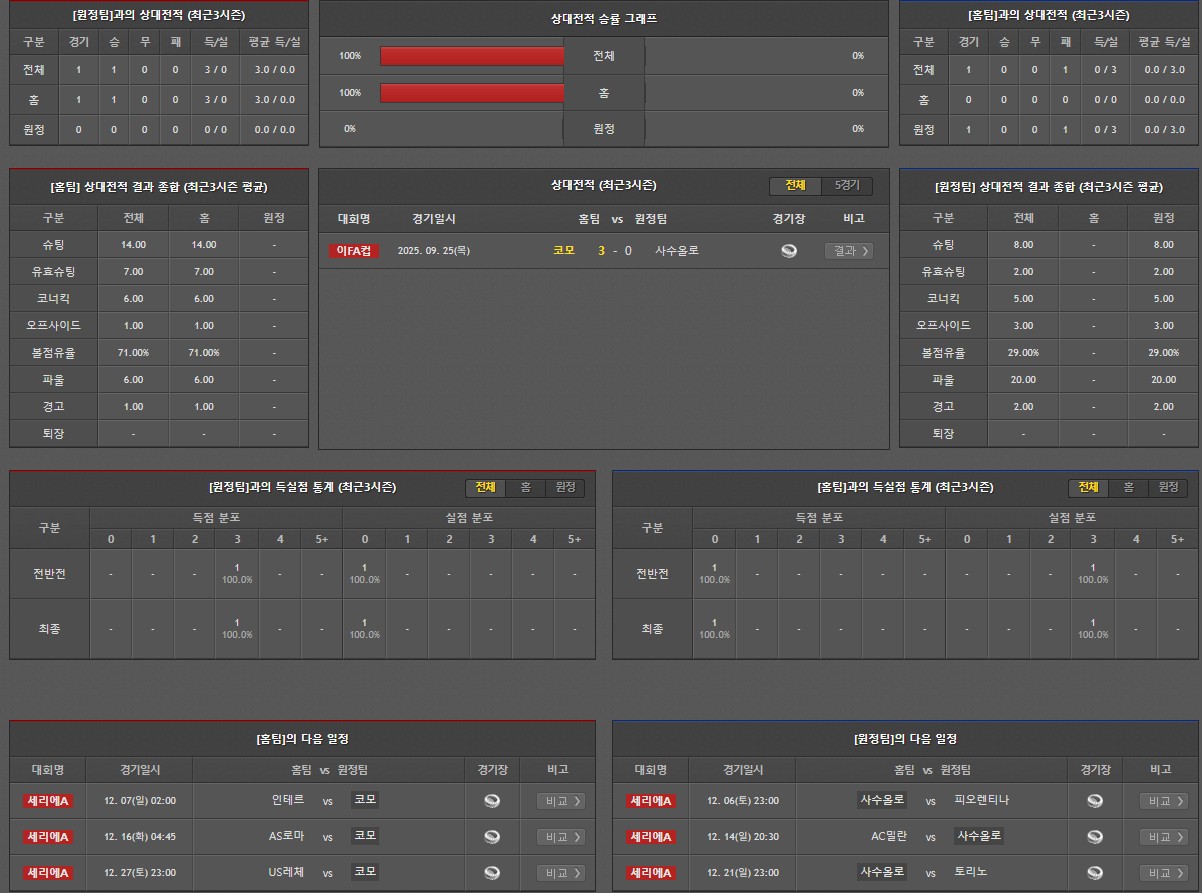The height and width of the screenshot is (893, 1202).
Task: Click the stadium icon for the 코모 vs 사수올로 match
Action: tap(789, 251)
